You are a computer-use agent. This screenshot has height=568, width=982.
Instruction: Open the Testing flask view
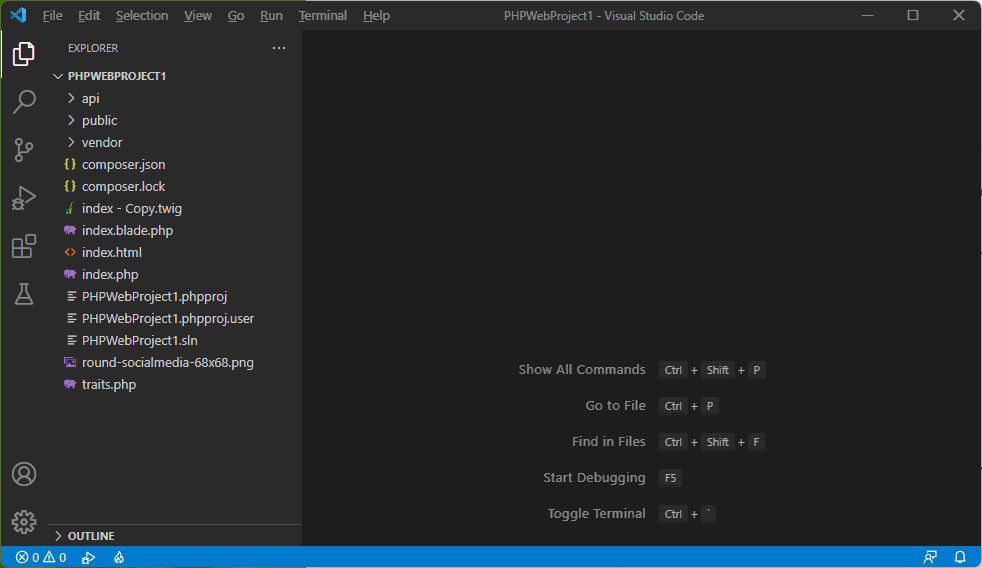(24, 294)
